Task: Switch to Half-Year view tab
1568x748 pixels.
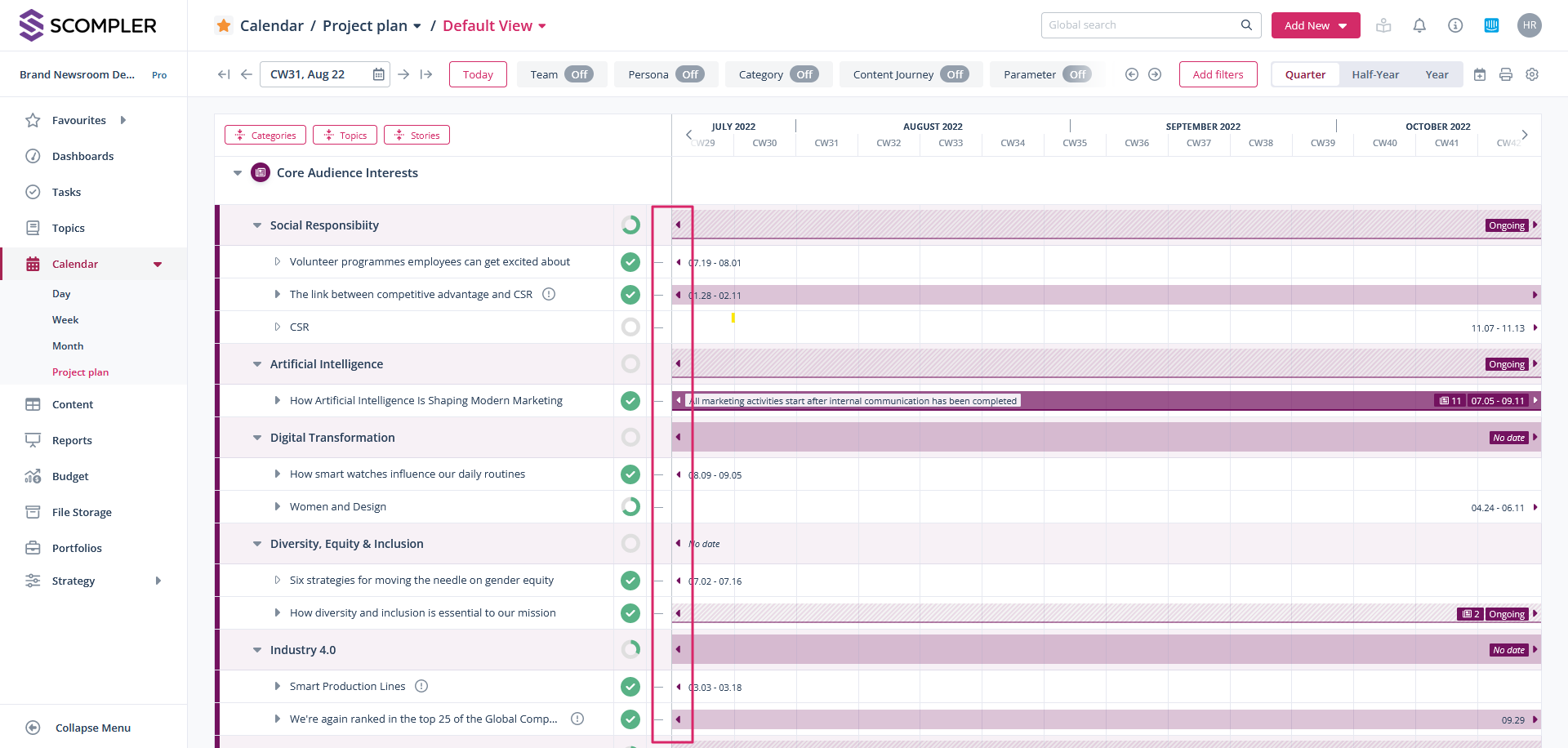Action: (x=1375, y=74)
